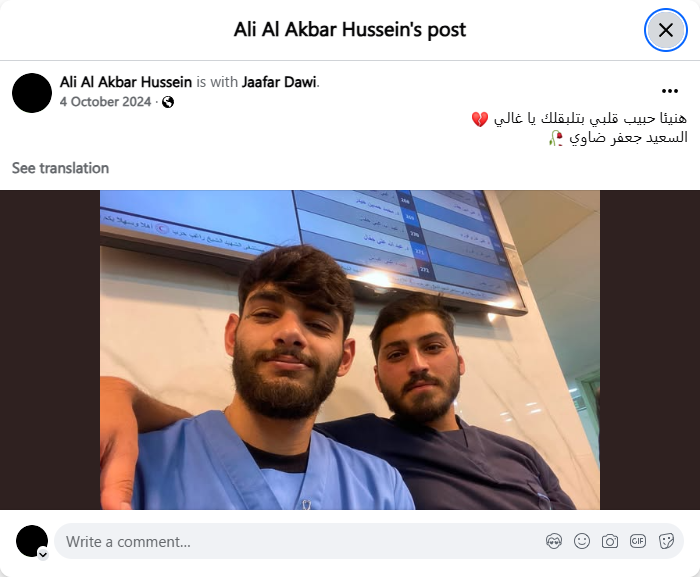Open the three-dot post options menu
The image size is (700, 577).
coord(670,91)
